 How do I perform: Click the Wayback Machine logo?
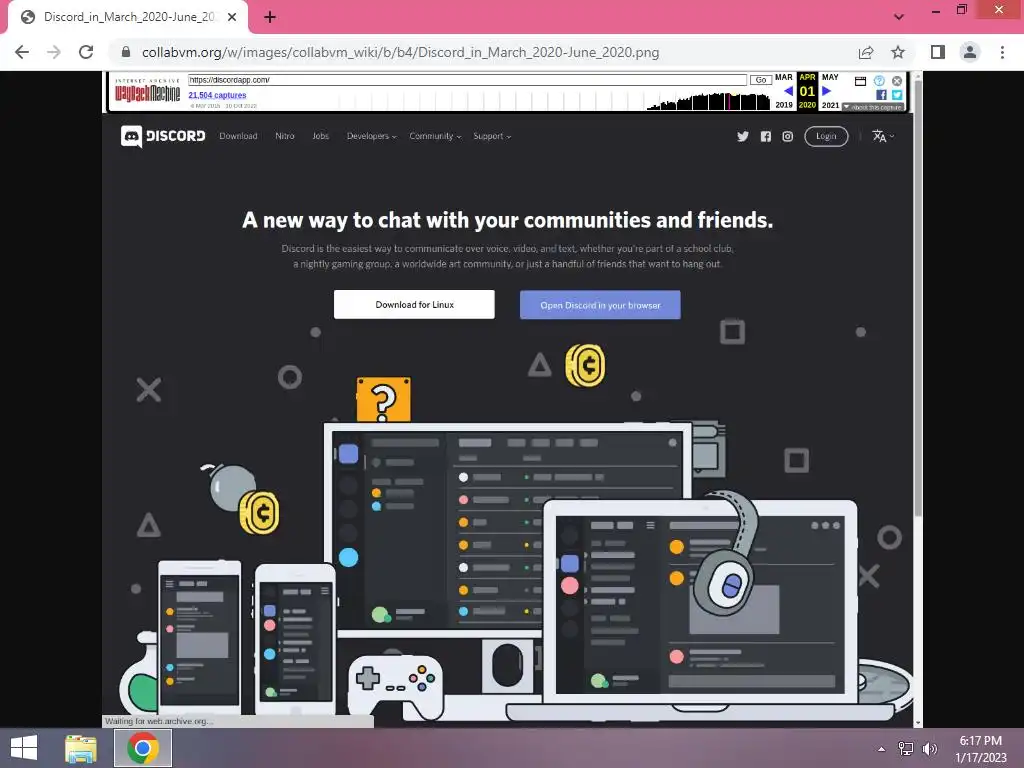coord(148,91)
